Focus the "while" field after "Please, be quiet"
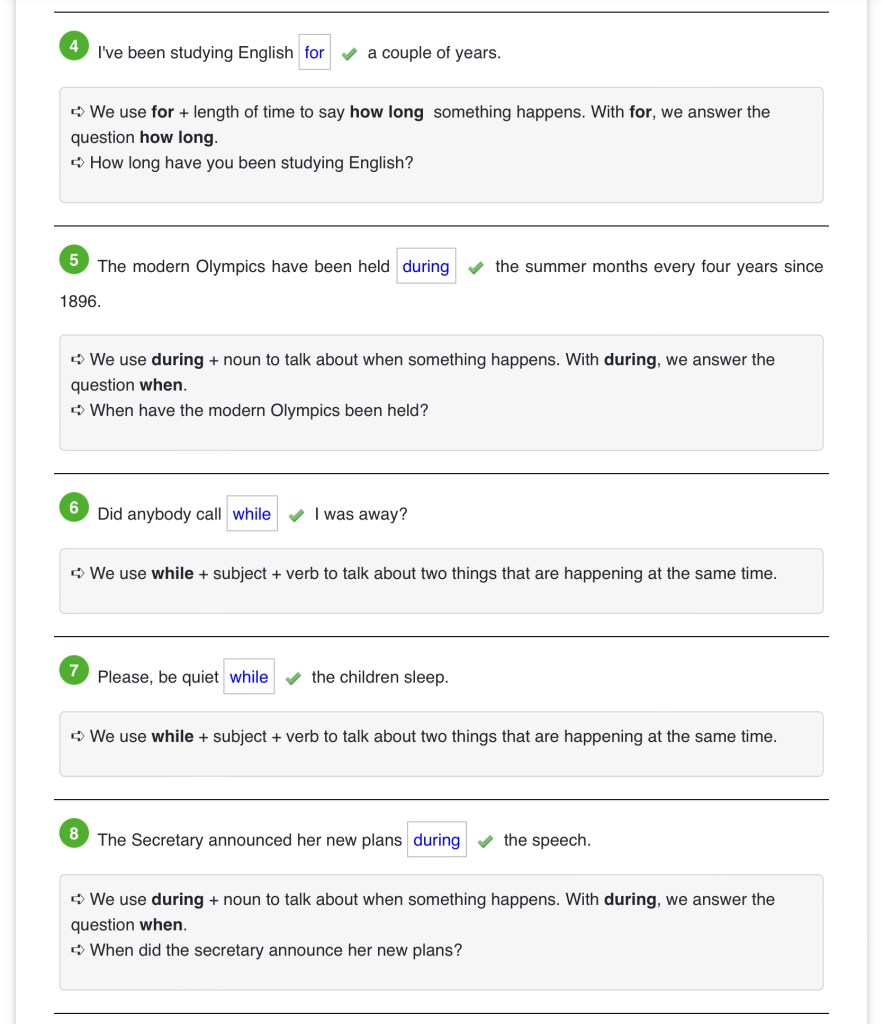This screenshot has height=1024, width=883. [x=249, y=677]
